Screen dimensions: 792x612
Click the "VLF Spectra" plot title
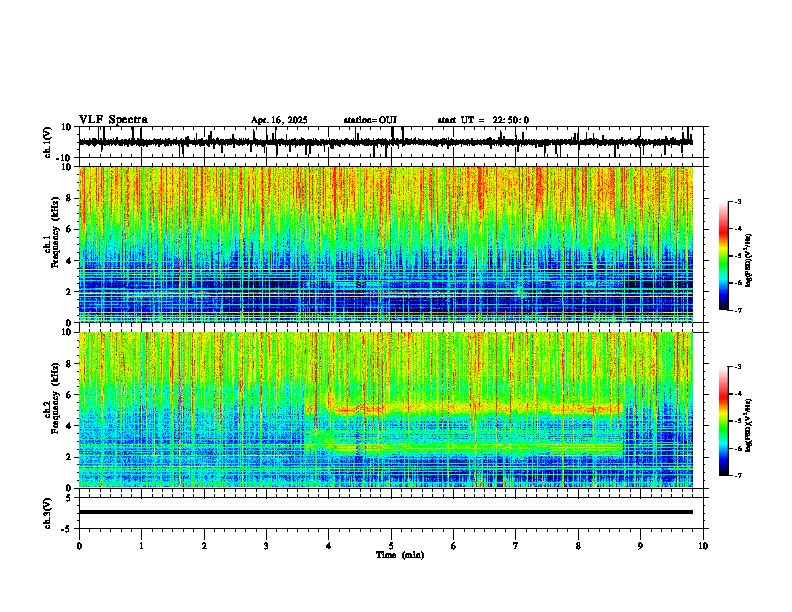(x=113, y=120)
